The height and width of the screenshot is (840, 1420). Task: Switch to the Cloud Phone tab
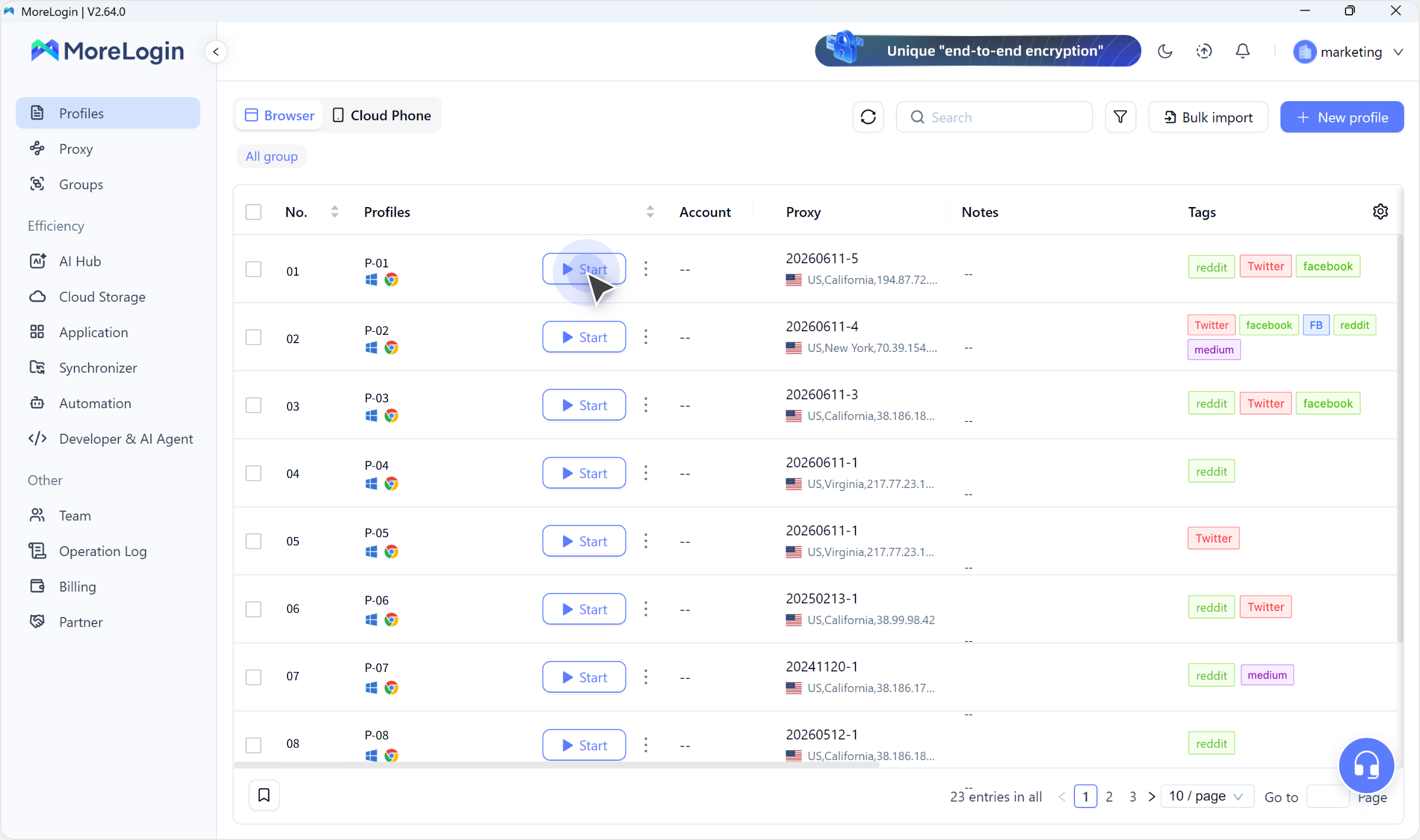[382, 115]
